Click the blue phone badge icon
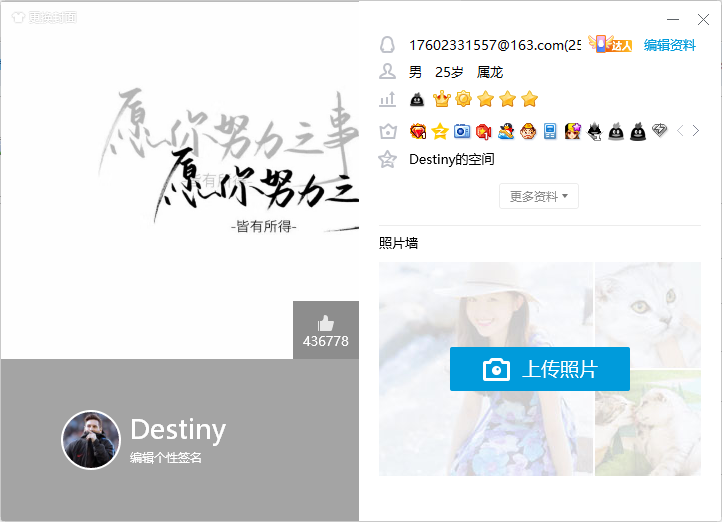 tap(550, 131)
